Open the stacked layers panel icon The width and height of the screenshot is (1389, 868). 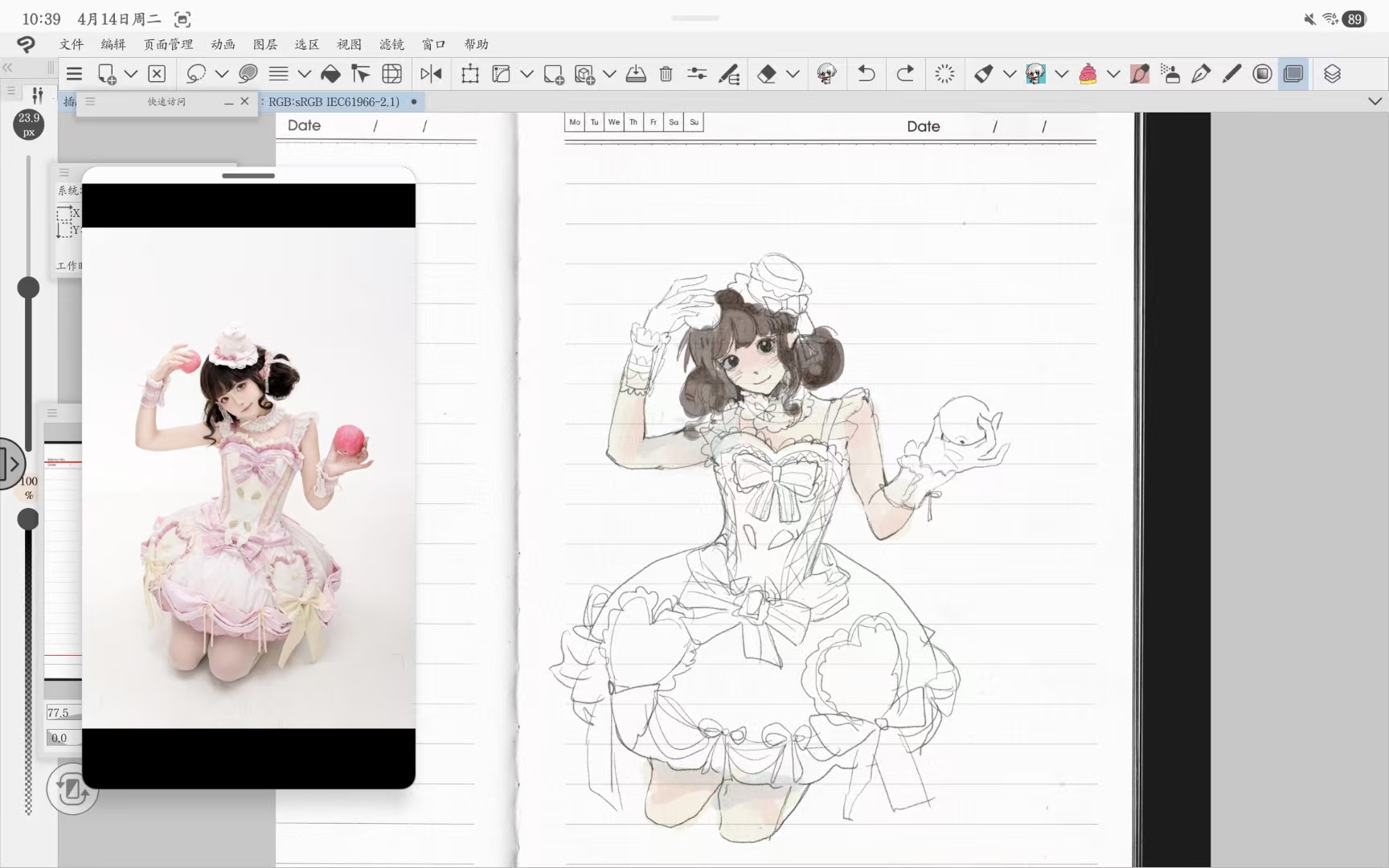pyautogui.click(x=1332, y=74)
